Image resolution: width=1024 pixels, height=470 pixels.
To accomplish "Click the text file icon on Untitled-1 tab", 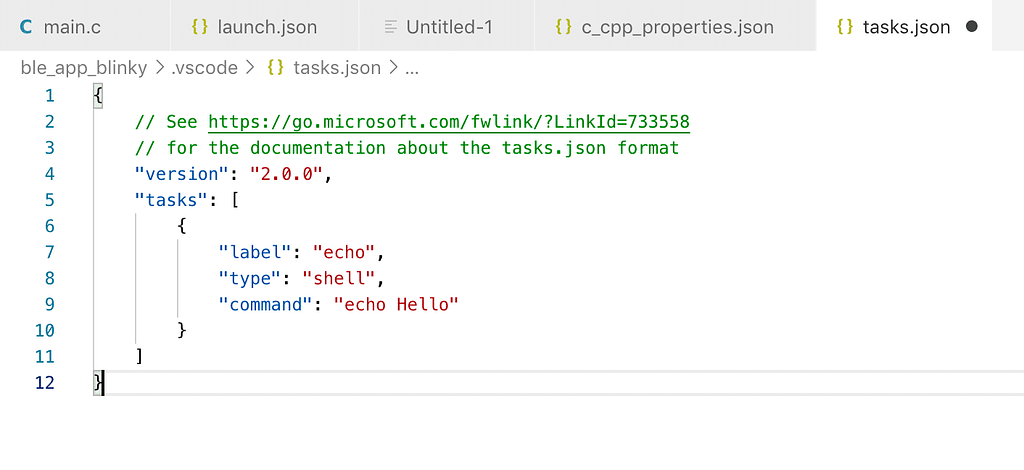I will pos(391,27).
